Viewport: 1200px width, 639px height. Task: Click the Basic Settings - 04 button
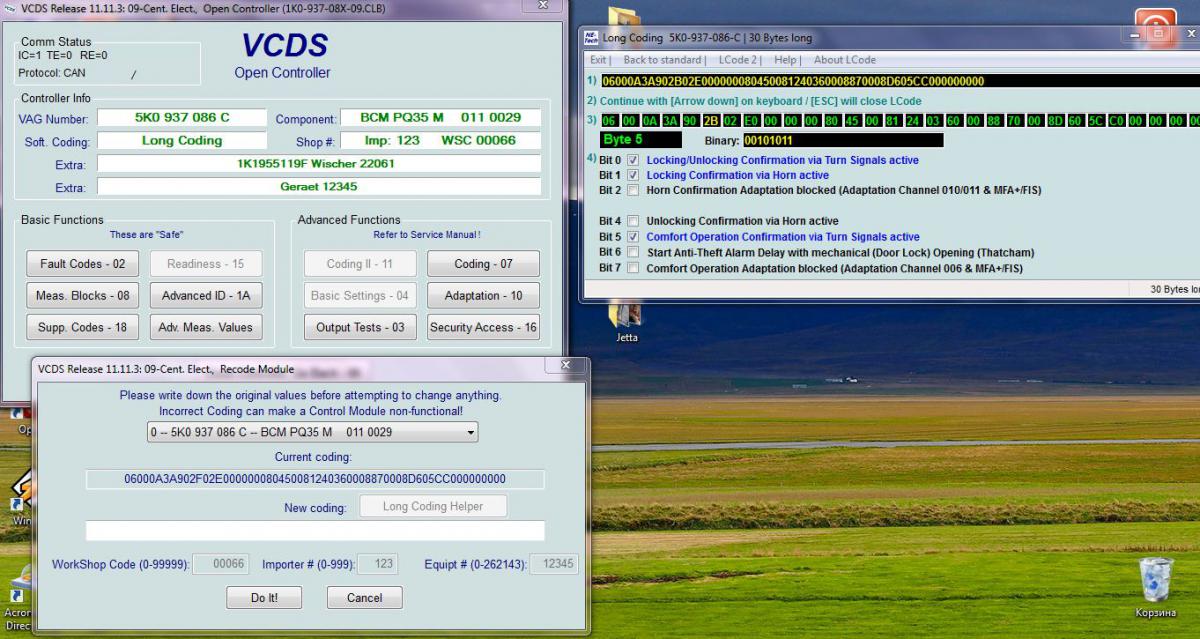360,296
